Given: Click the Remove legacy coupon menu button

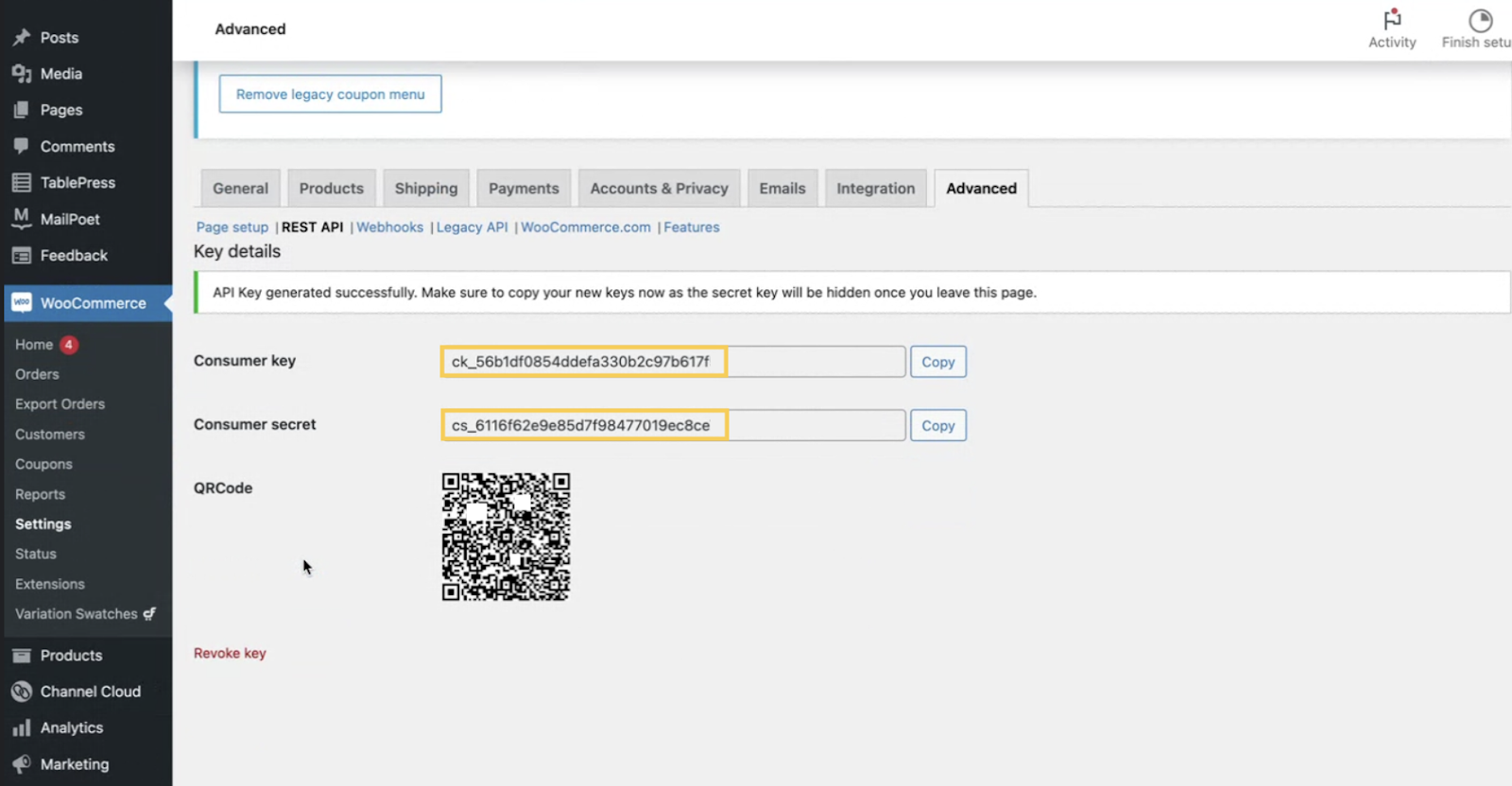Looking at the screenshot, I should 331,94.
